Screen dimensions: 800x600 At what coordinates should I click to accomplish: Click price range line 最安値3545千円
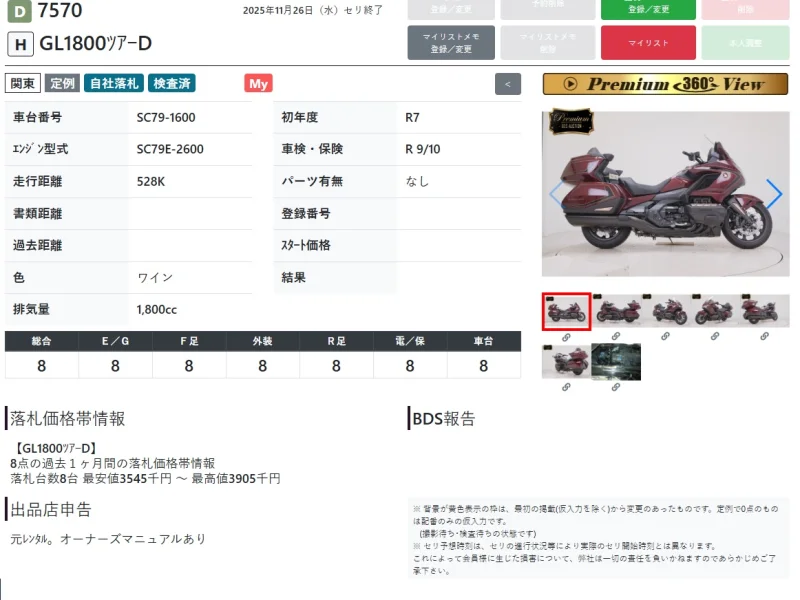pyautogui.click(x=145, y=479)
